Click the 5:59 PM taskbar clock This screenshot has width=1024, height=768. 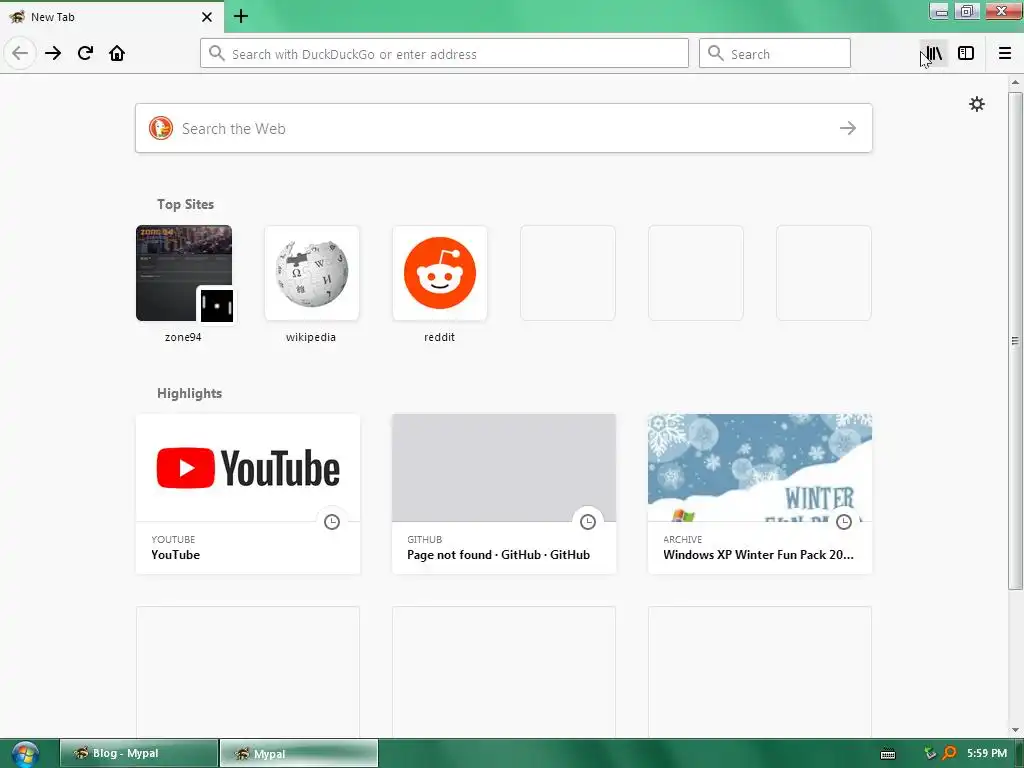[987, 753]
